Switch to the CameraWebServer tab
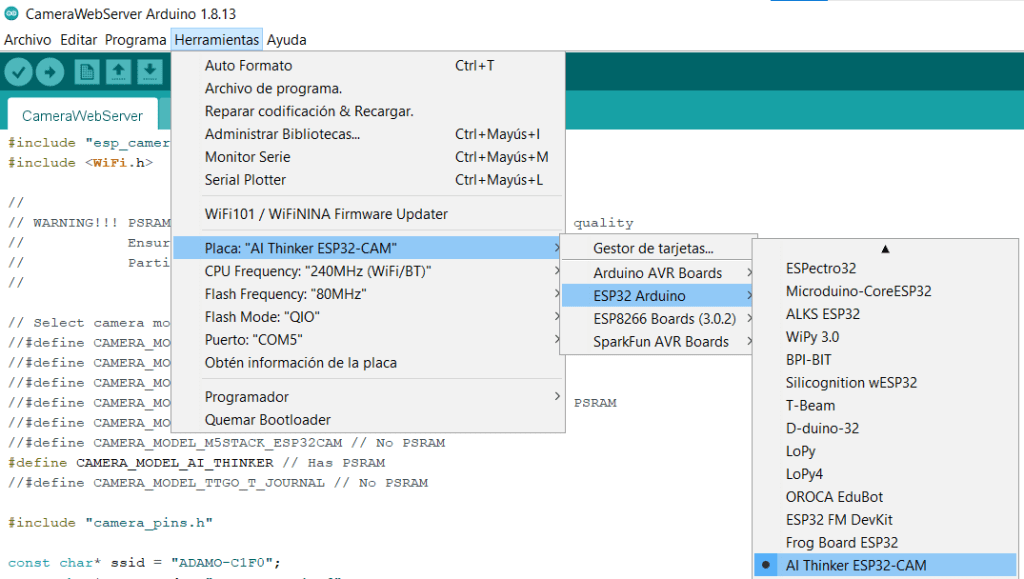Image resolution: width=1024 pixels, height=579 pixels. click(x=82, y=115)
